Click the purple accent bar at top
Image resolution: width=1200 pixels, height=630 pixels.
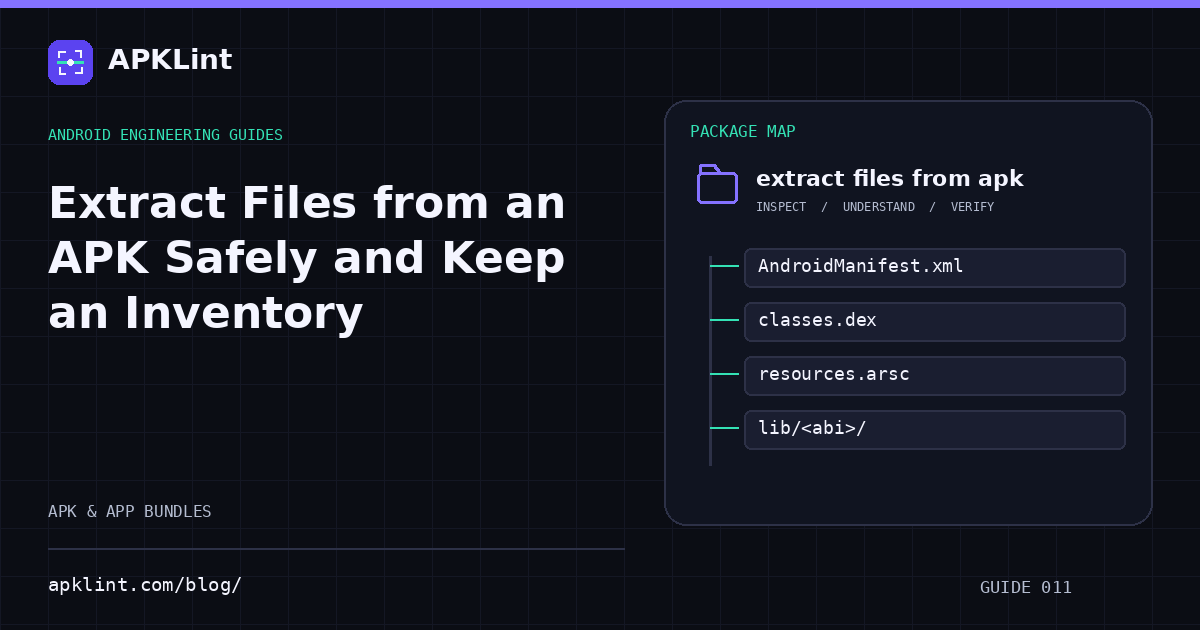[600, 4]
